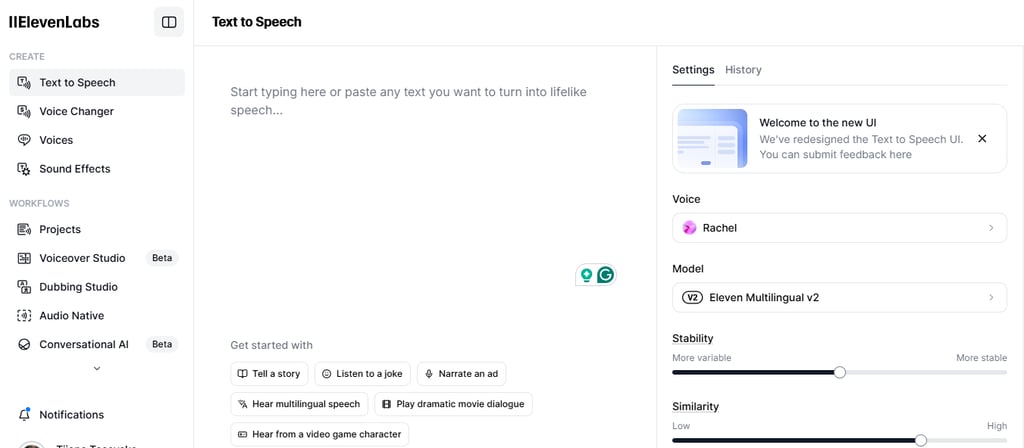The height and width of the screenshot is (448, 1024).
Task: Open Projects in the sidebar
Action: coord(97,229)
